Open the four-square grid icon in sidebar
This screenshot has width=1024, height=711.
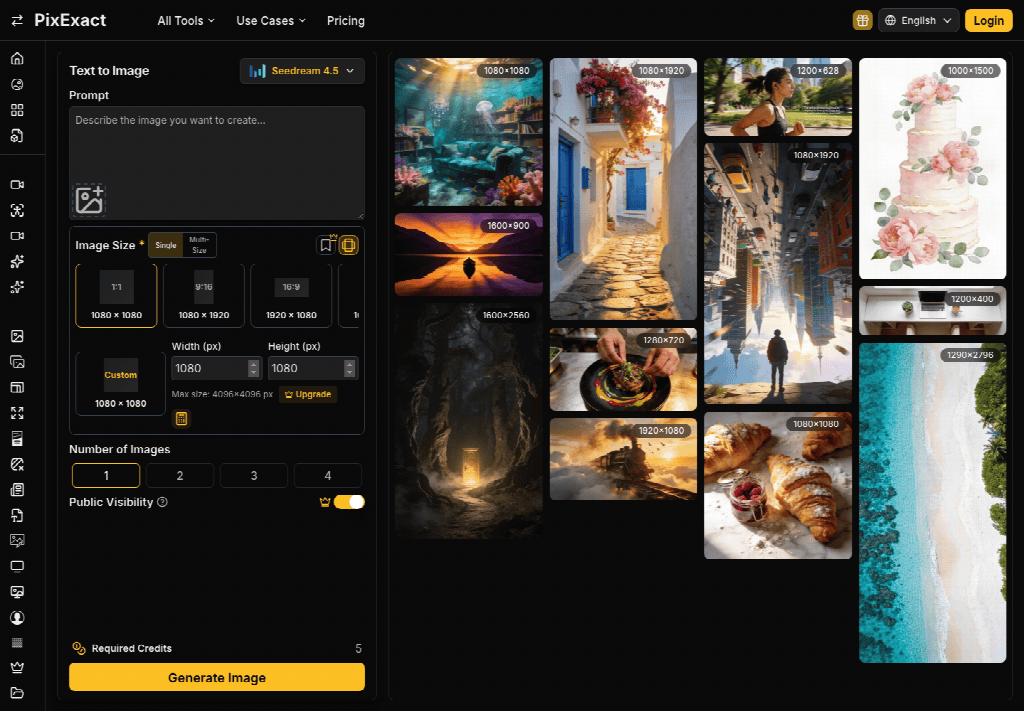click(17, 110)
